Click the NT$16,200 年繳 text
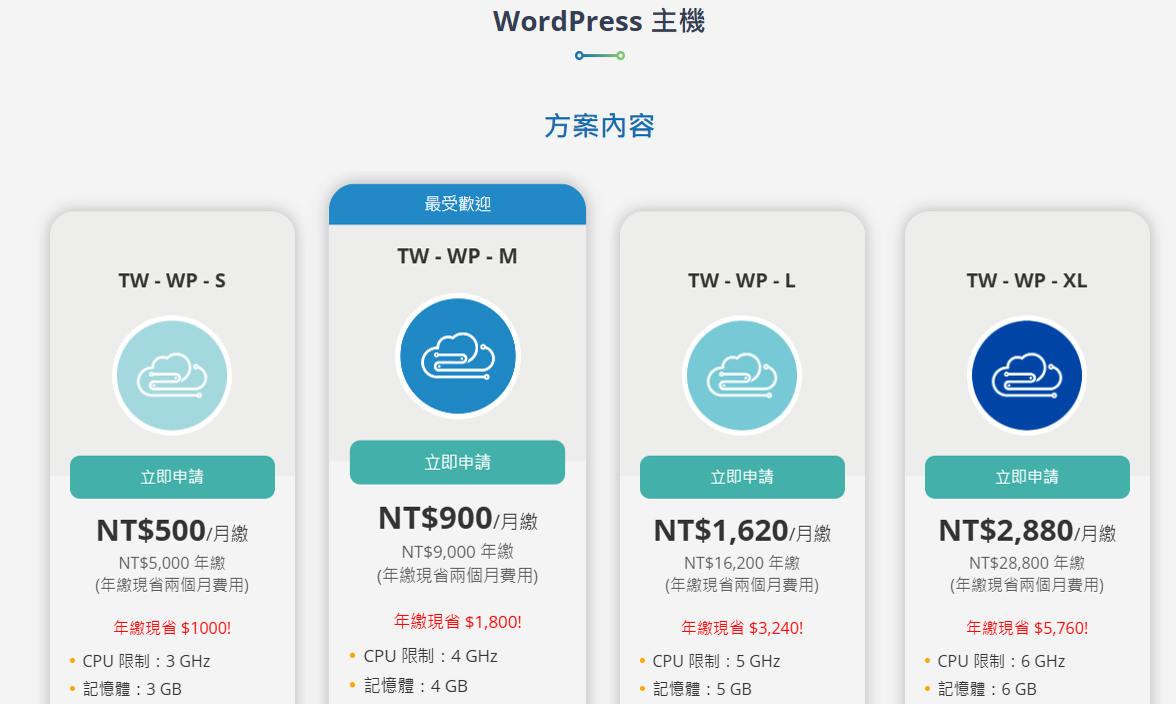The width and height of the screenshot is (1176, 704). (742, 563)
